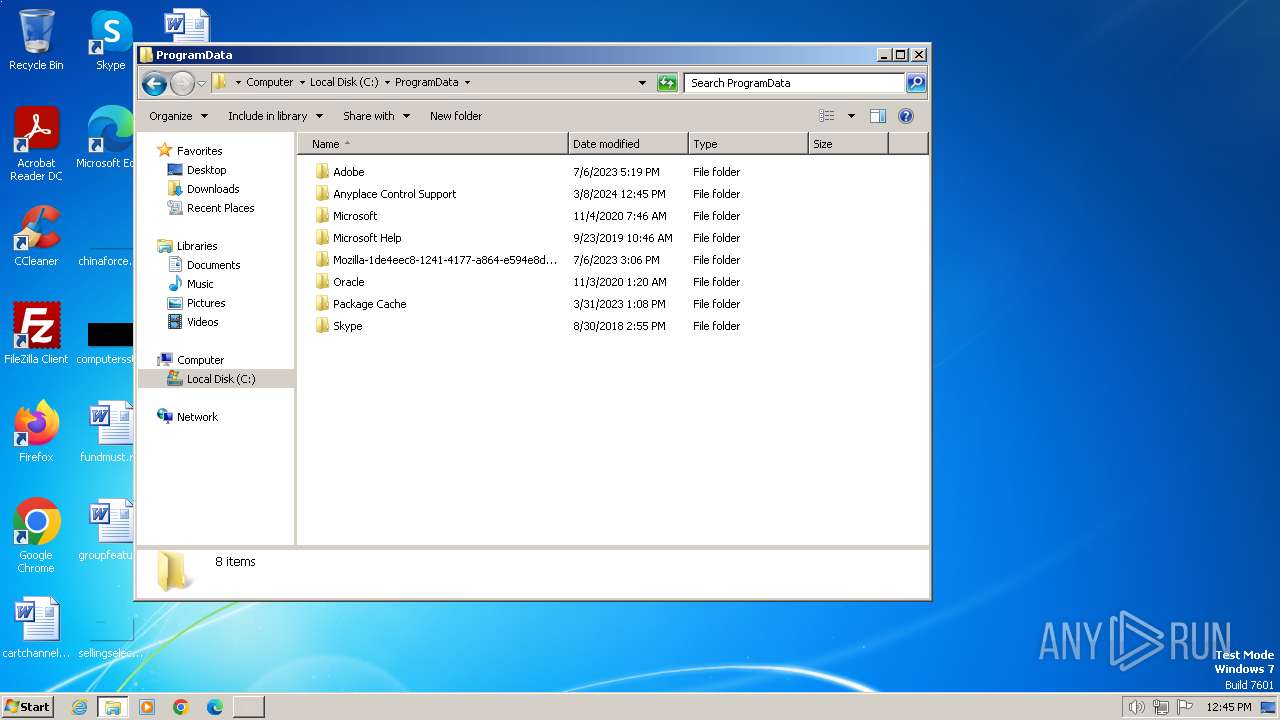
Task: Select the Skype desktop shortcut icon
Action: [x=109, y=40]
